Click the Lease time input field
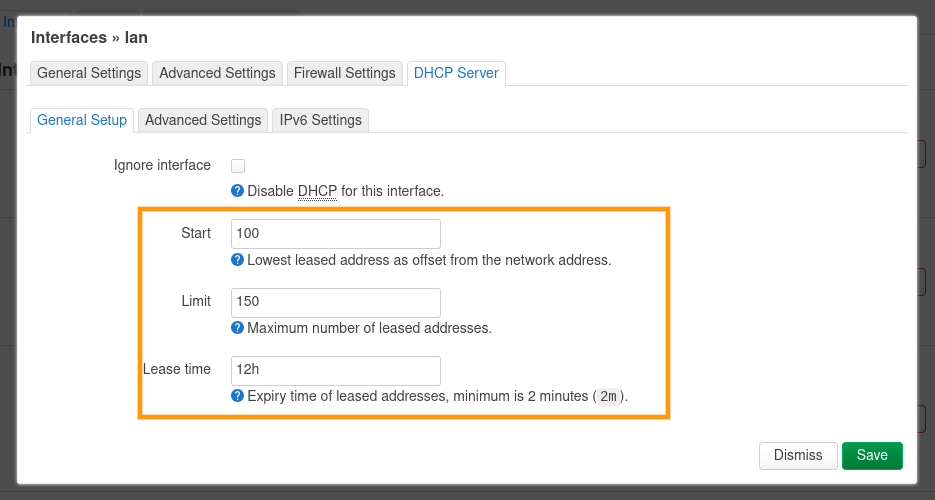This screenshot has height=500, width=935. 336,370
